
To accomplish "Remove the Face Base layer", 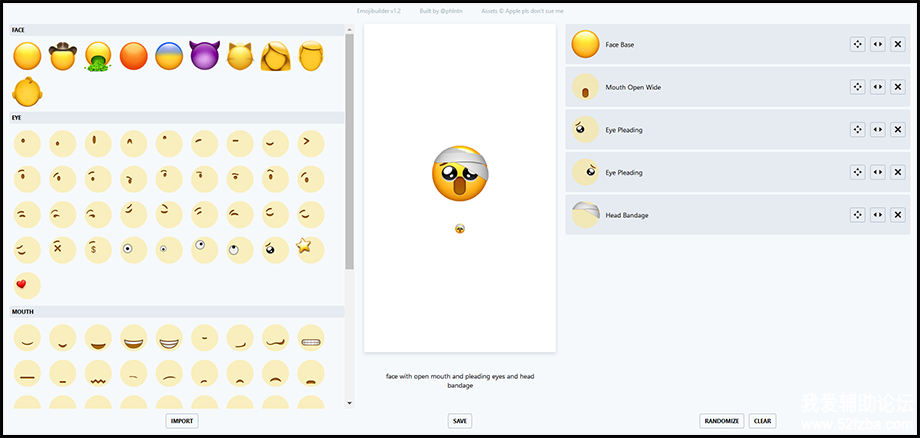I will pos(898,45).
